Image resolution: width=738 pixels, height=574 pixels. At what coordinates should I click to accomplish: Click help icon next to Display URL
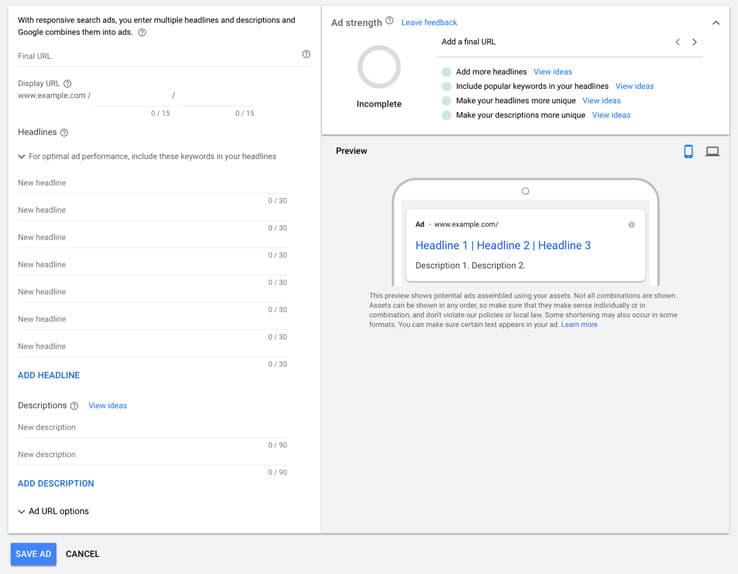coord(68,83)
